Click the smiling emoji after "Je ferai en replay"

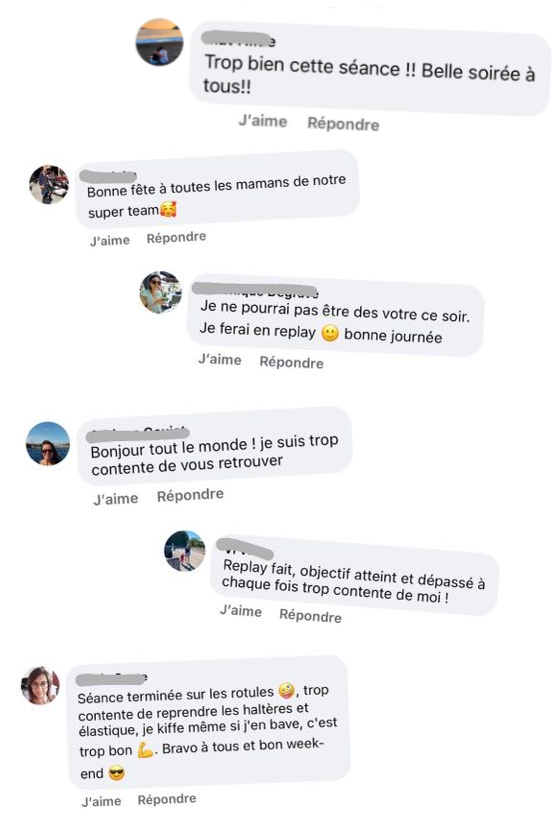pyautogui.click(x=330, y=333)
